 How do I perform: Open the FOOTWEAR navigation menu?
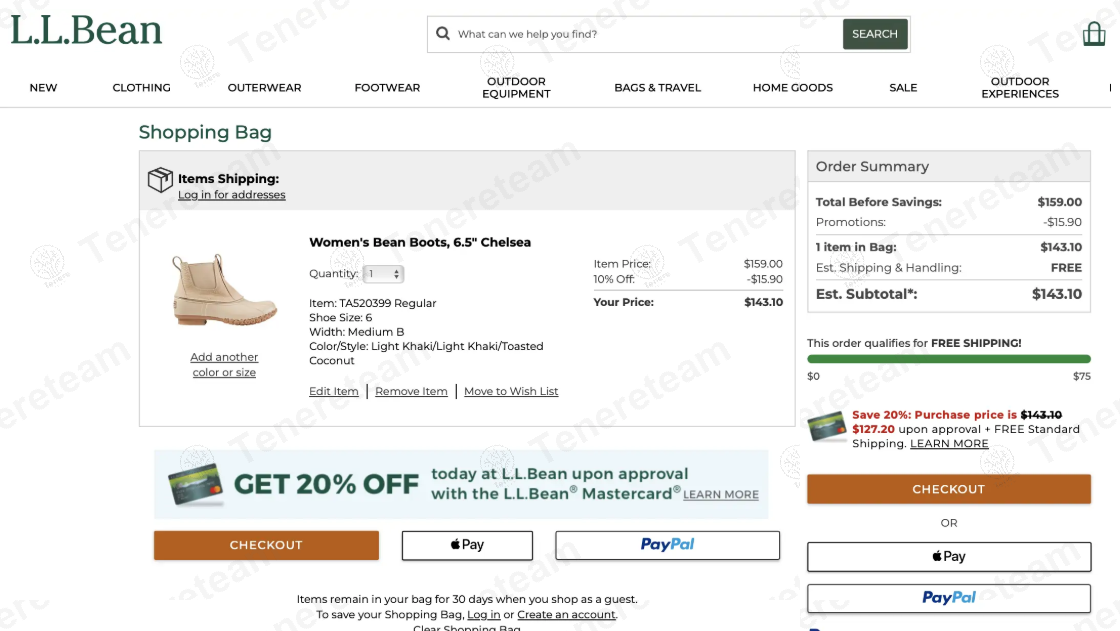click(x=386, y=87)
